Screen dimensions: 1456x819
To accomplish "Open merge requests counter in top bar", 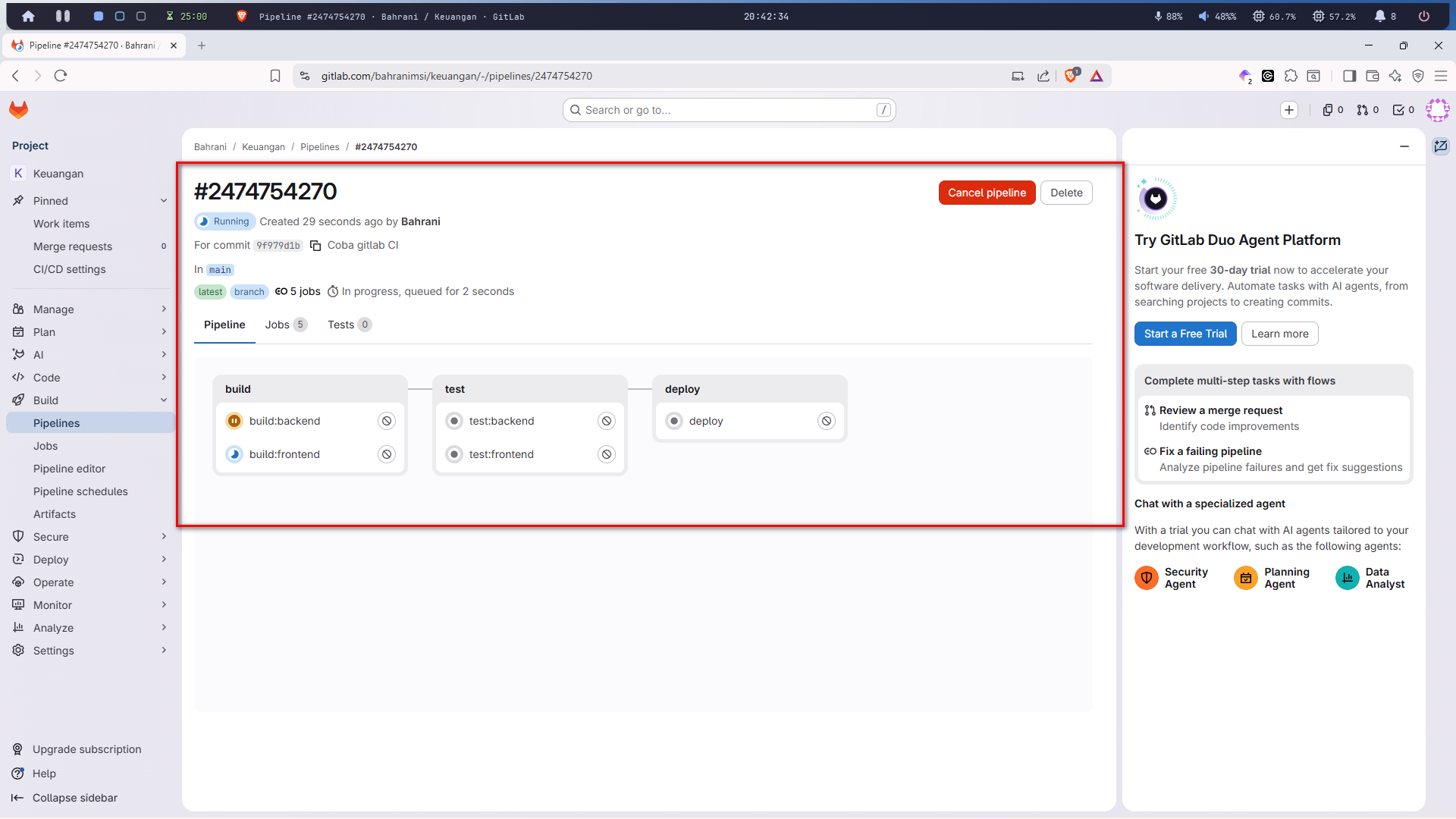I will 1368,110.
